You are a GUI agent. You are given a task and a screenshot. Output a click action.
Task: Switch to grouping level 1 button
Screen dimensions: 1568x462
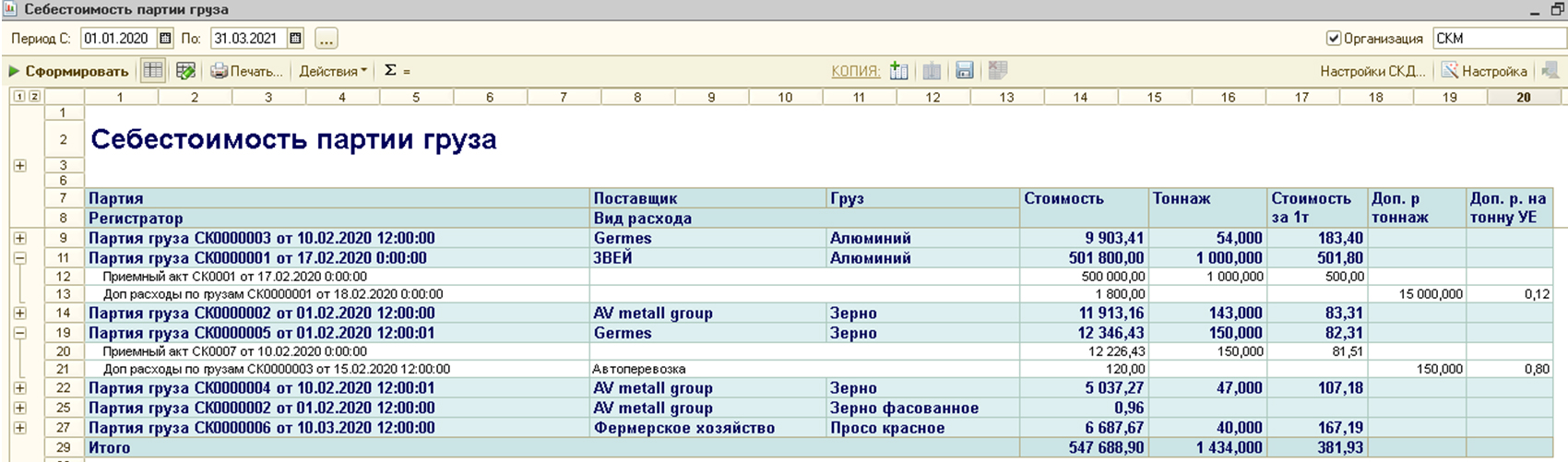point(19,96)
